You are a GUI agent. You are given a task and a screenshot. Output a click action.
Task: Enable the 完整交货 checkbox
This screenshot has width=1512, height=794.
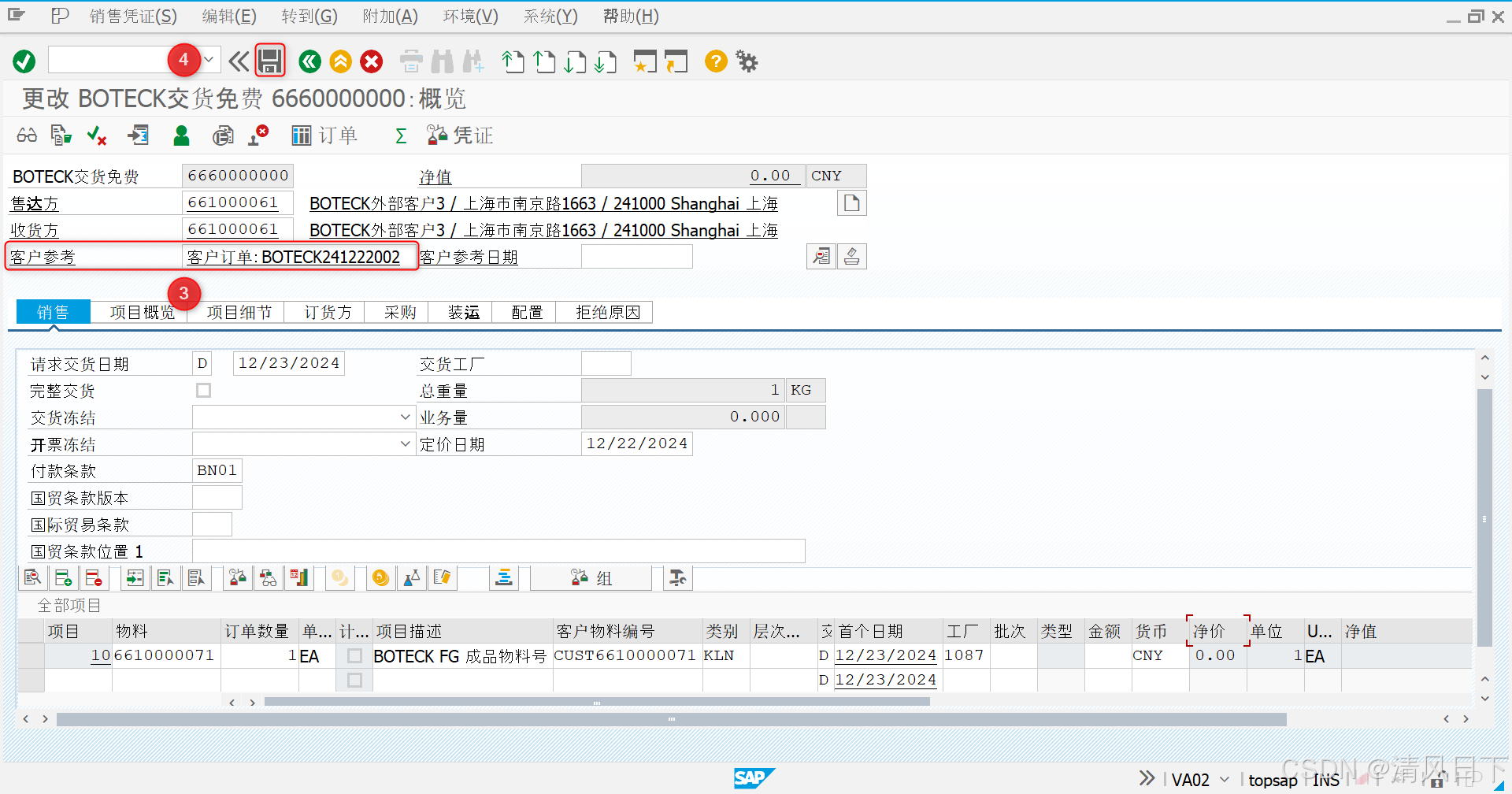click(203, 389)
